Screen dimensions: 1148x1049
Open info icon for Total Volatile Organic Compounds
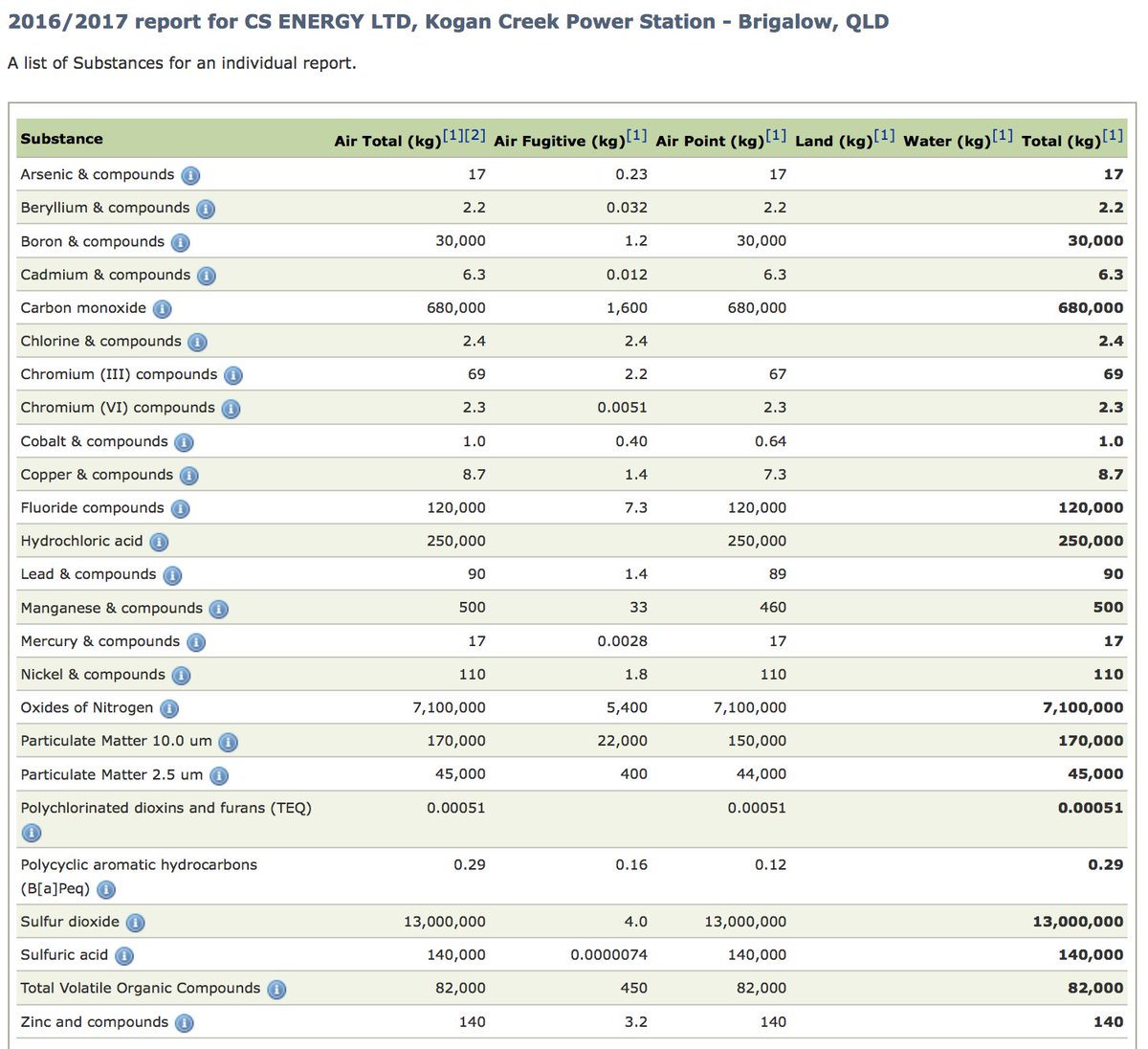276,990
